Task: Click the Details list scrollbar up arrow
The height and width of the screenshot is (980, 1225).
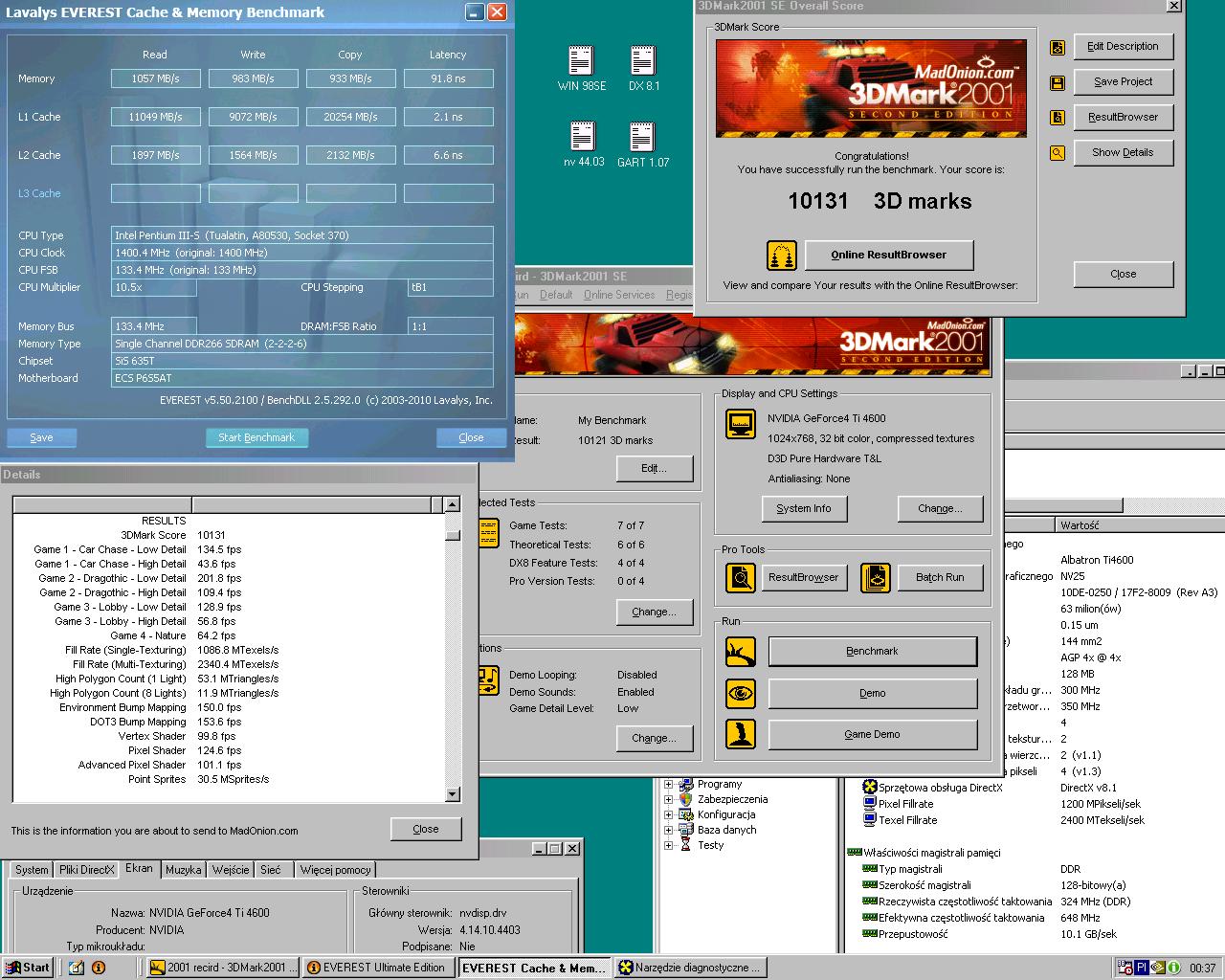Action: pos(453,504)
